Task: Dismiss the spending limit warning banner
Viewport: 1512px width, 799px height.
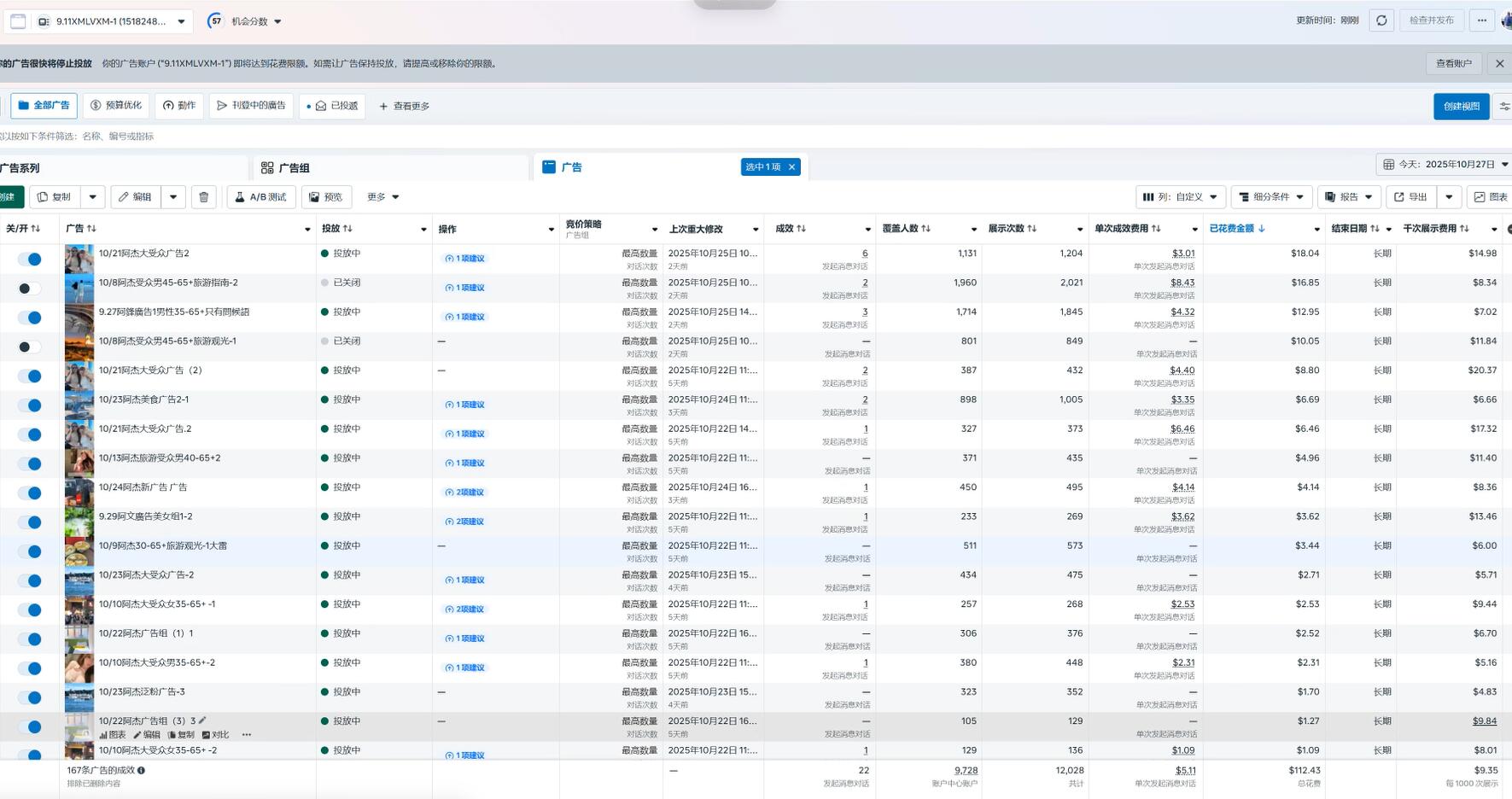Action: click(1499, 63)
